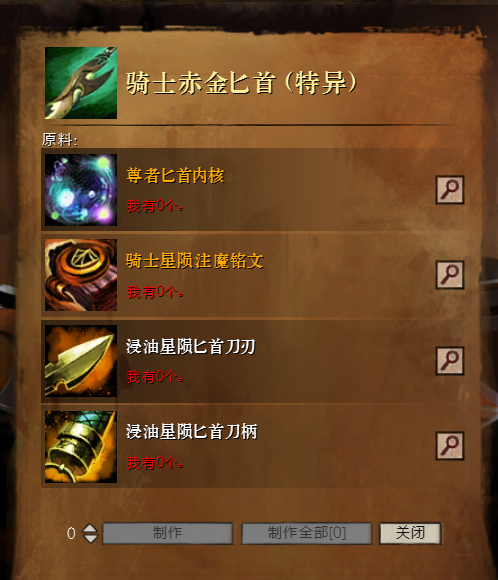Click the 浸油星陨匕首刀柄 hilt icon

pyautogui.click(x=81, y=446)
